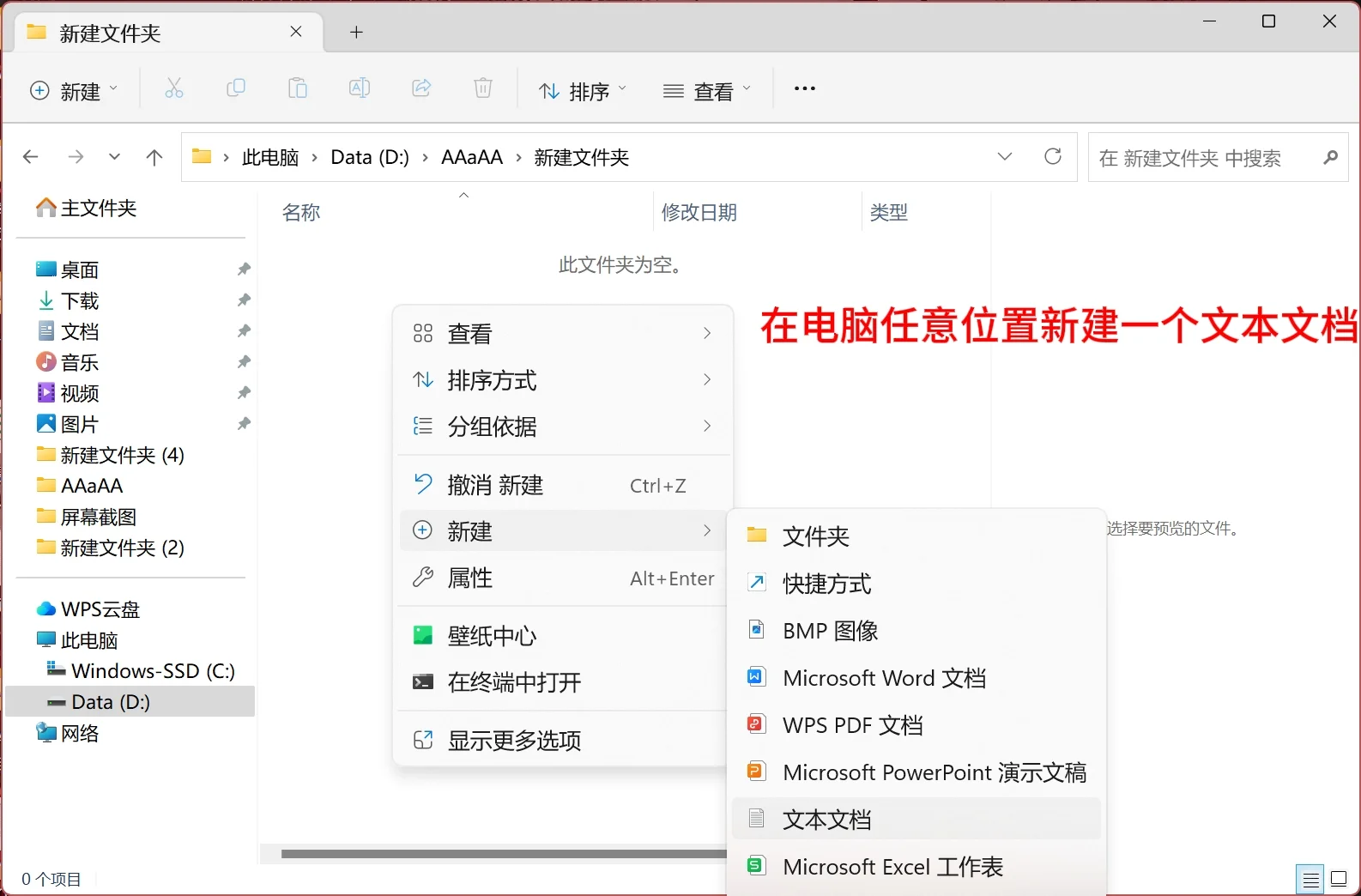Click the Paste clipboard icon in toolbar
The height and width of the screenshot is (896, 1361).
point(298,88)
